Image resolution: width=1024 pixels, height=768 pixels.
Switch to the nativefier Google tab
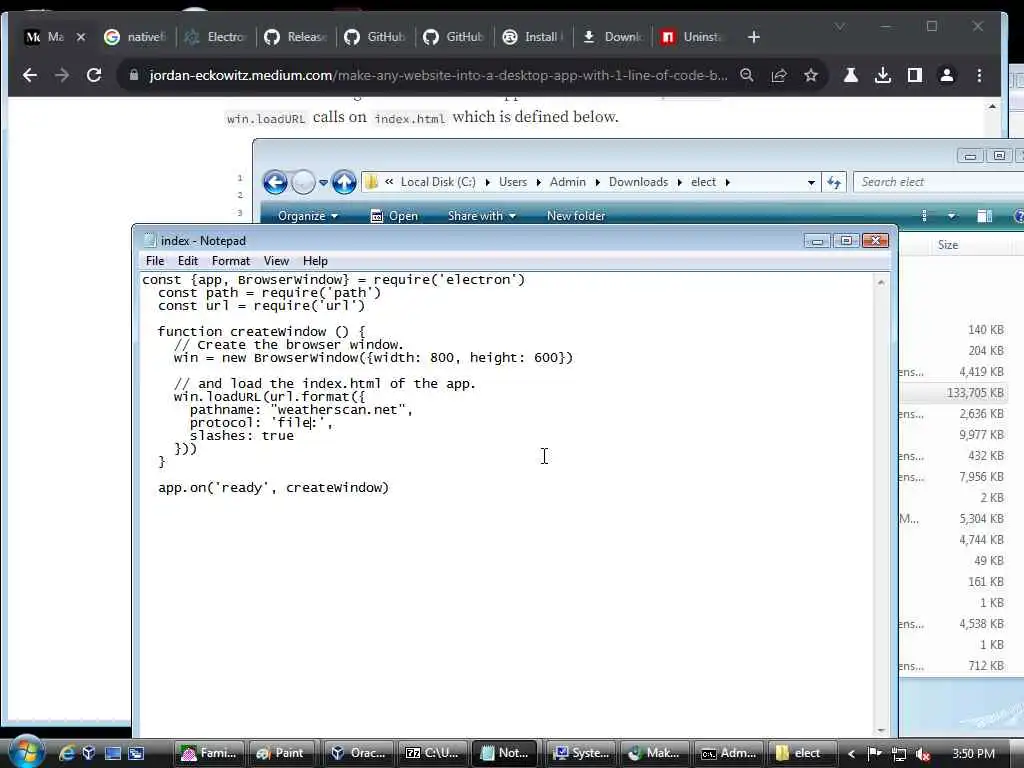135,37
